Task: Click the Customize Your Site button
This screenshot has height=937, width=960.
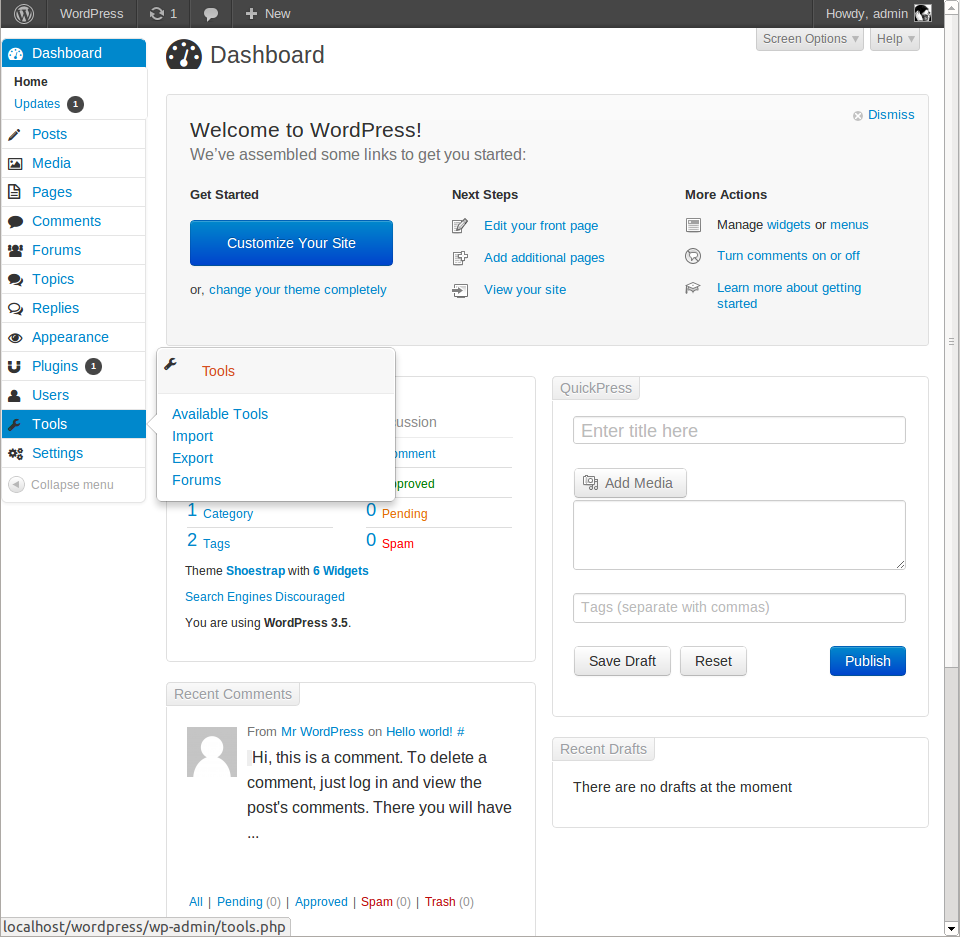Action: click(291, 243)
